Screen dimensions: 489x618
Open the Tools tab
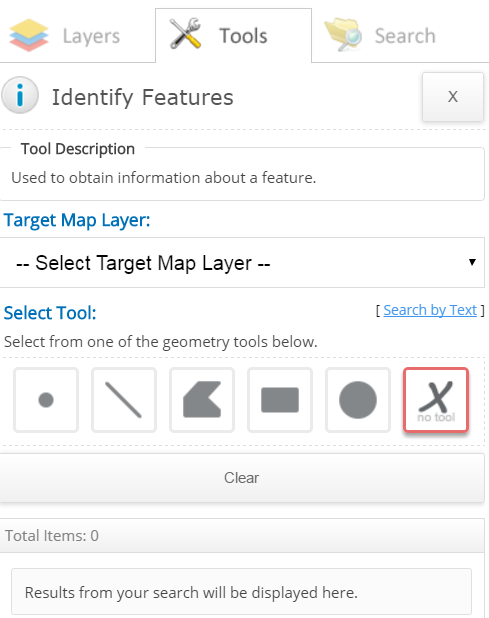[x=233, y=35]
